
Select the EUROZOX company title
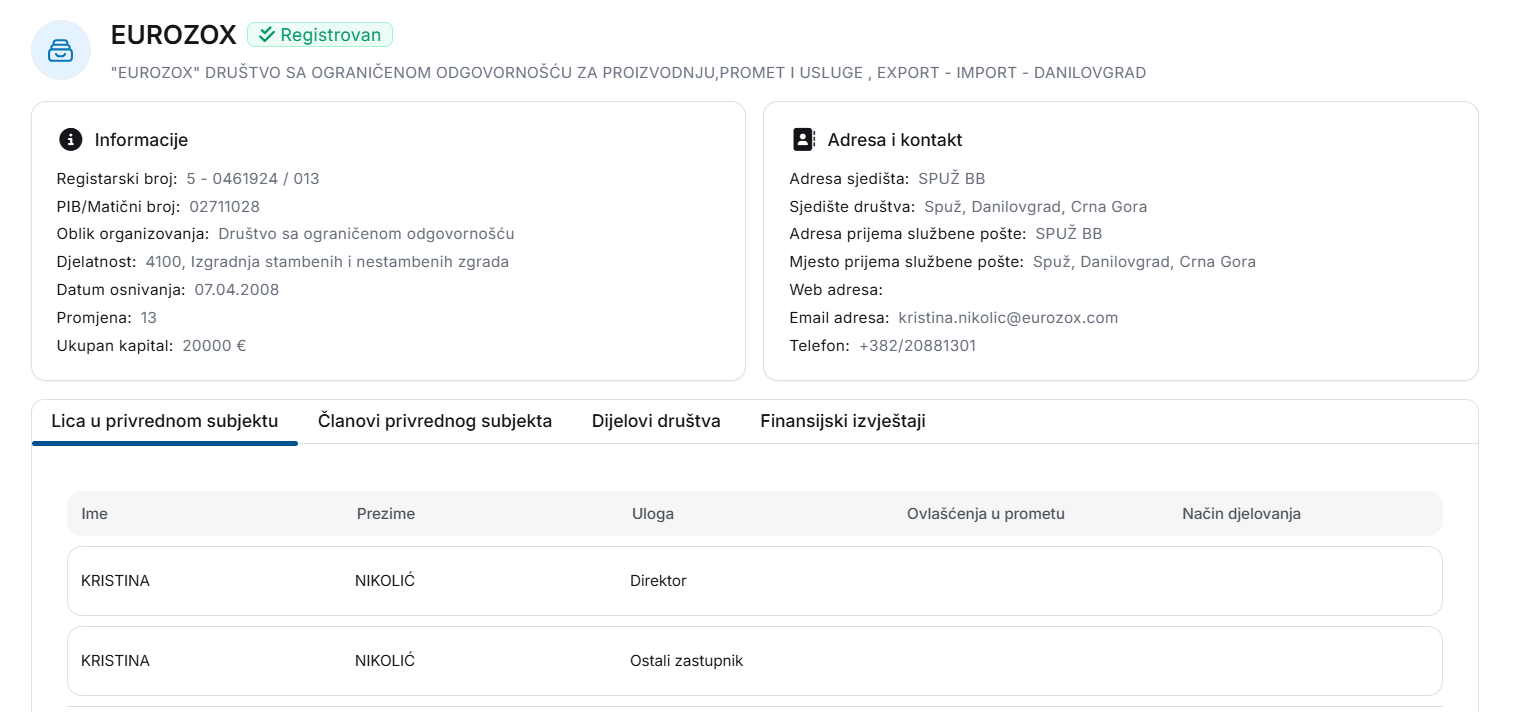click(174, 35)
